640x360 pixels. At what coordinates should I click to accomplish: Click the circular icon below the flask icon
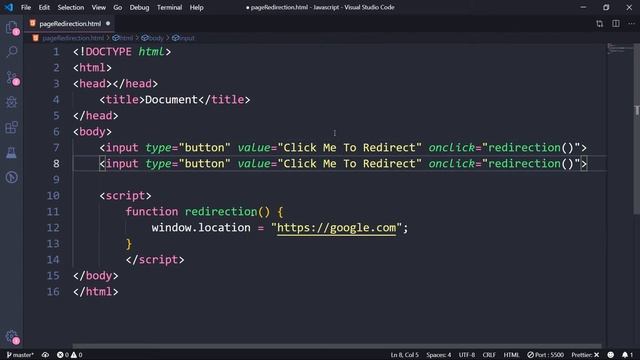pos(12,178)
